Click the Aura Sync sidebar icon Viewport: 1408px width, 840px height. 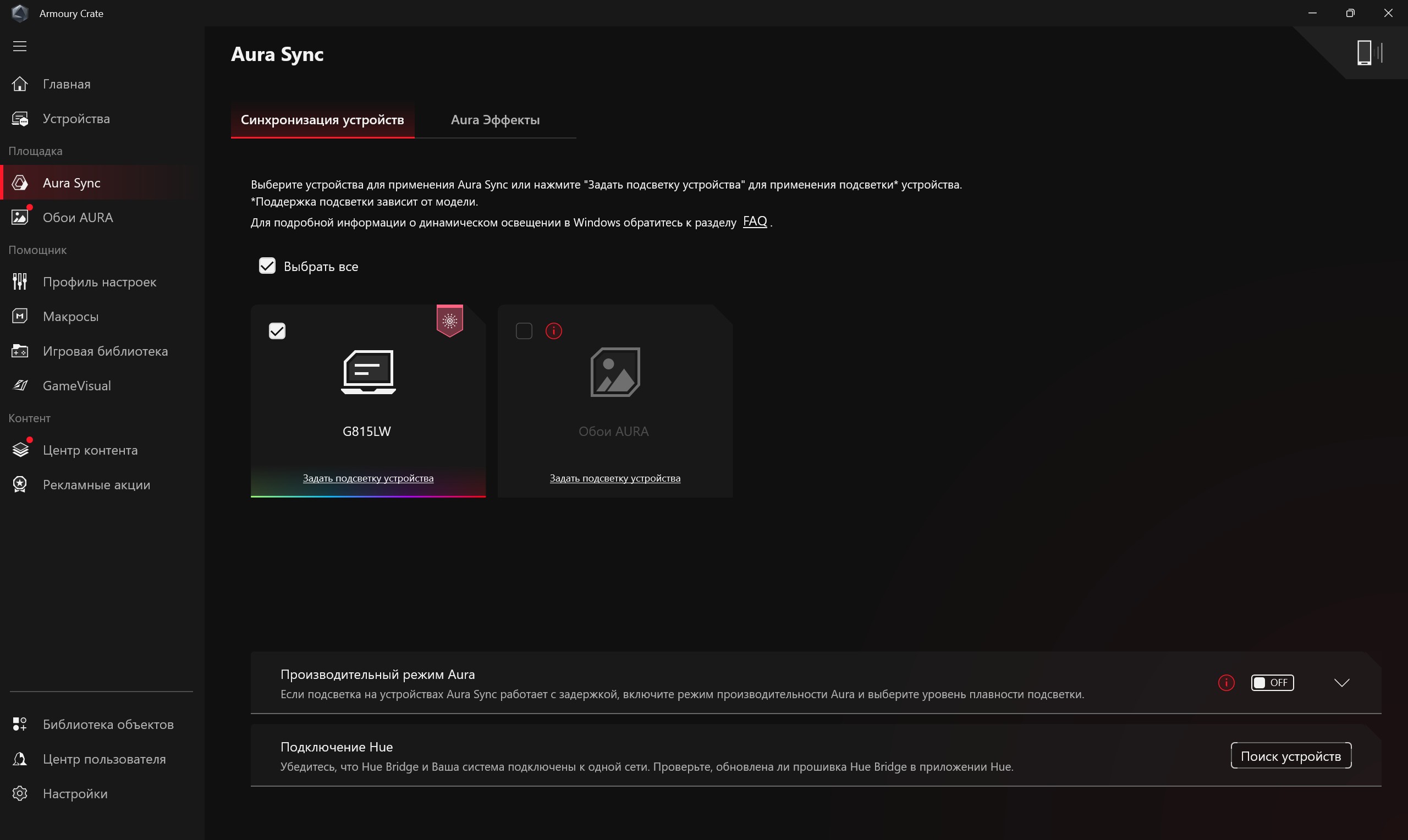pos(20,183)
